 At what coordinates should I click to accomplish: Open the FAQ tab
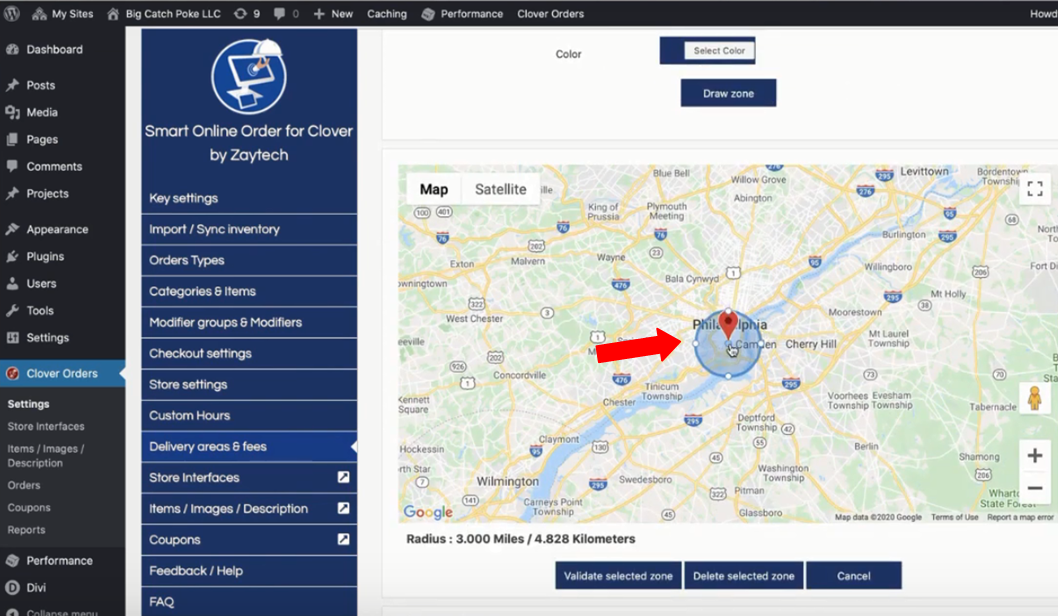249,602
